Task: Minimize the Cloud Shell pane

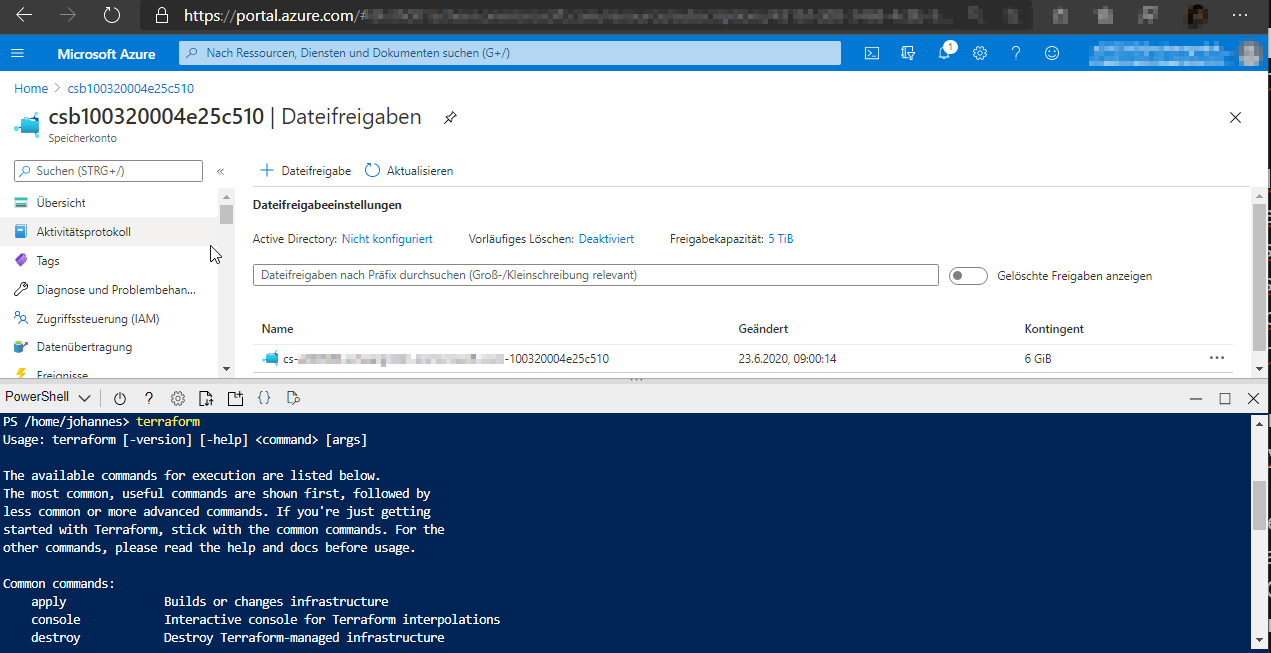Action: click(1196, 398)
